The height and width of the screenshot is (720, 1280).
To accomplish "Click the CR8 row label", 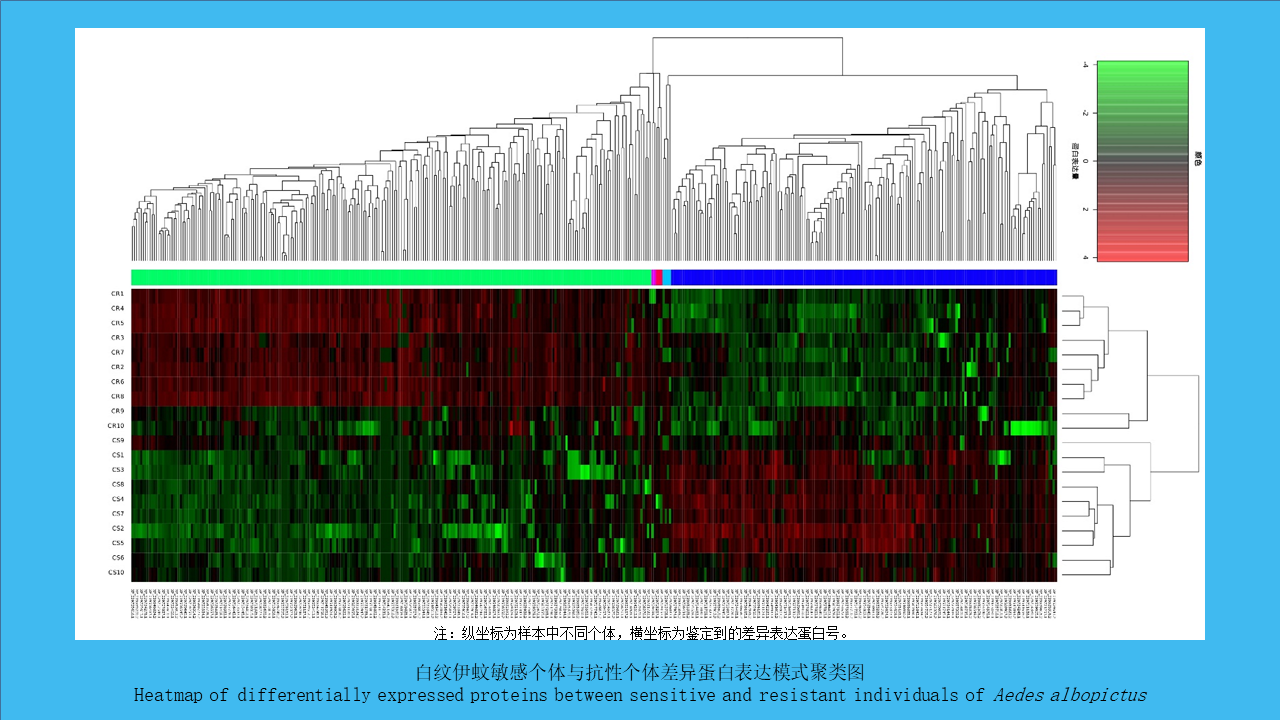I will (118, 396).
